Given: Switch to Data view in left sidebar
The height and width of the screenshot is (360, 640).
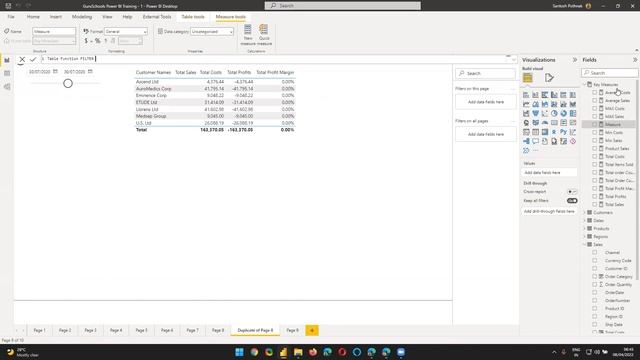Looking at the screenshot, I should pos(7,73).
